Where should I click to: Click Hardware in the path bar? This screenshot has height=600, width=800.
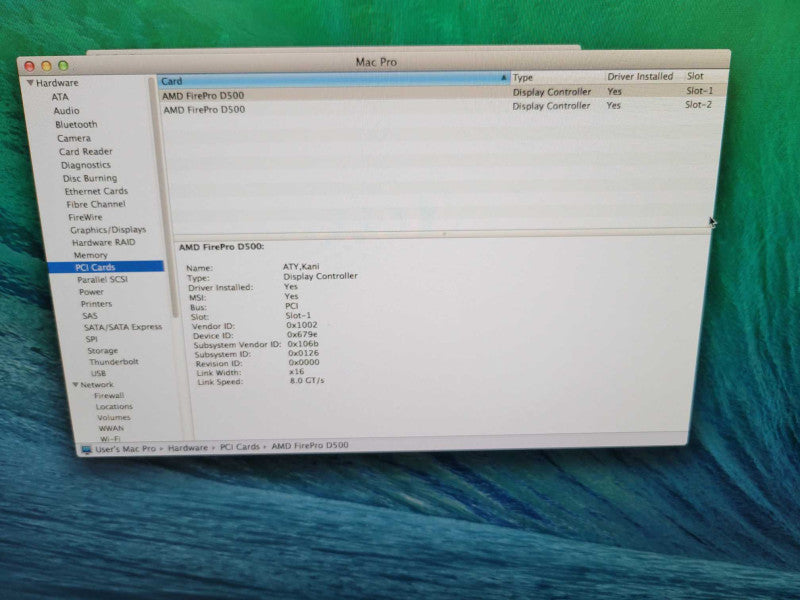(188, 447)
